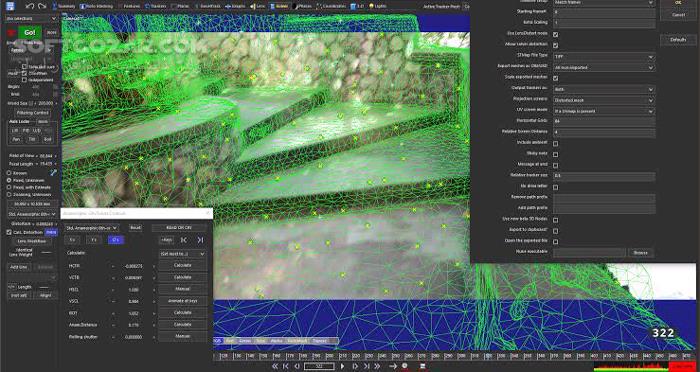This screenshot has height=372, width=700.
Task: Open the Lens room in toolbar
Action: pos(259,6)
